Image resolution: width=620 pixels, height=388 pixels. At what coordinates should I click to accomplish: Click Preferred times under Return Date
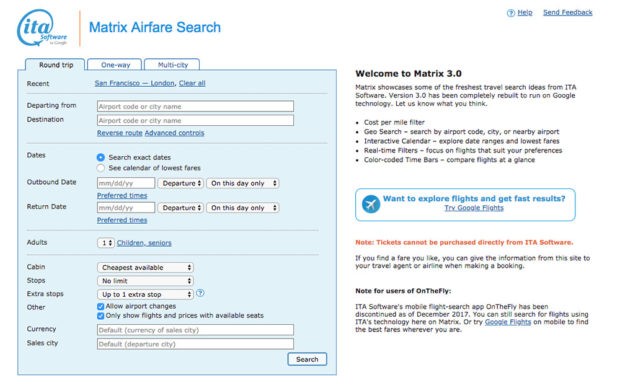(122, 220)
